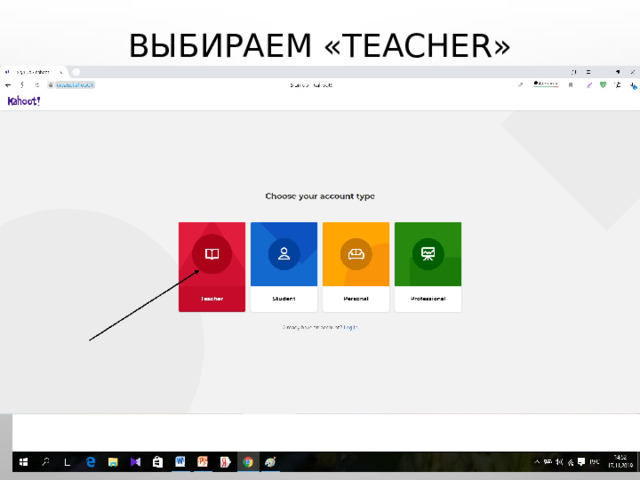640x480 pixels.
Task: Switch to Paint on the taskbar
Action: click(x=270, y=462)
